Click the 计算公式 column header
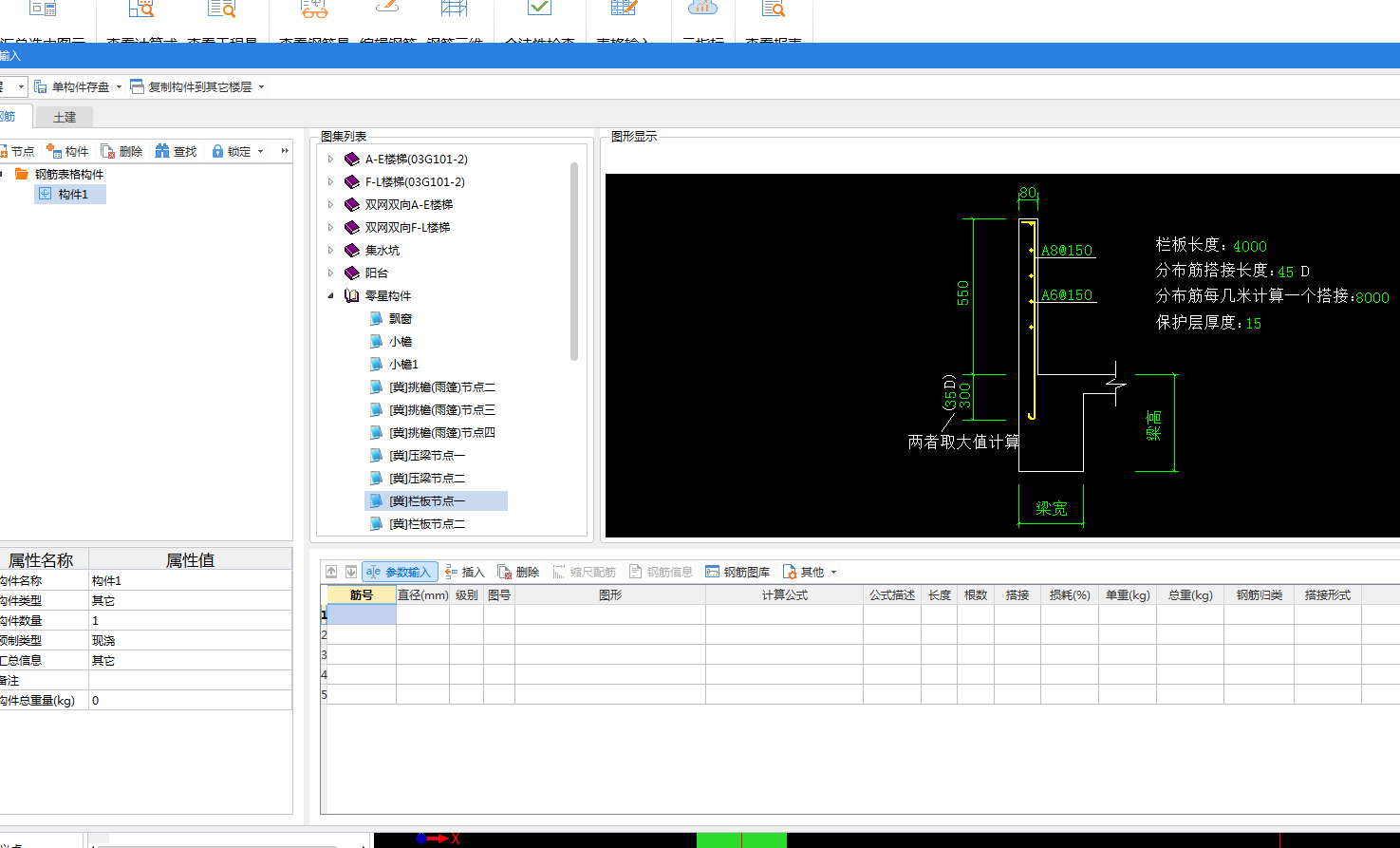The width and height of the screenshot is (1400, 848). click(x=784, y=594)
